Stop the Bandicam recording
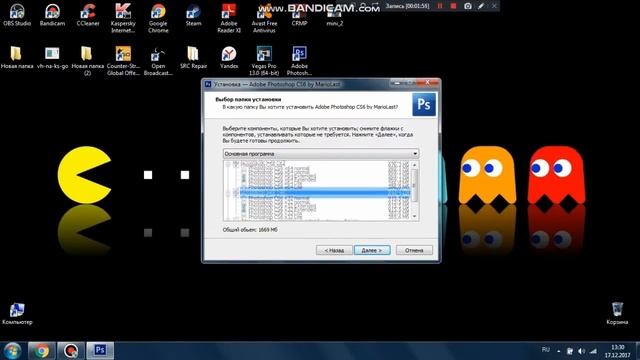The image size is (640, 360). coord(453,6)
